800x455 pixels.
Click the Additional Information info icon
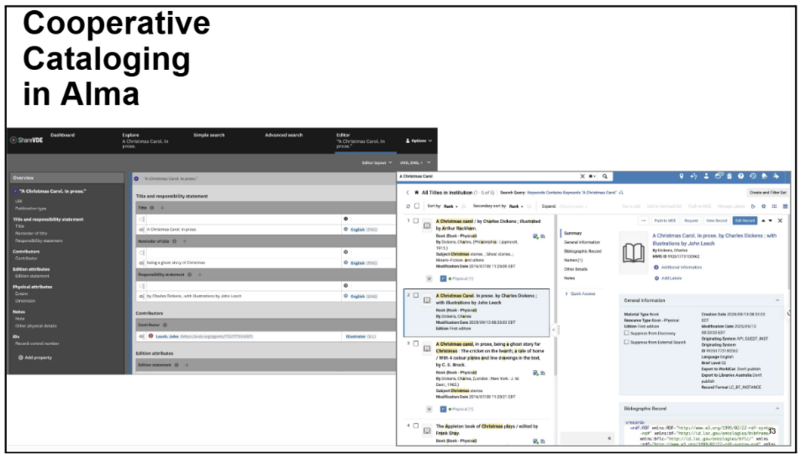(x=657, y=268)
